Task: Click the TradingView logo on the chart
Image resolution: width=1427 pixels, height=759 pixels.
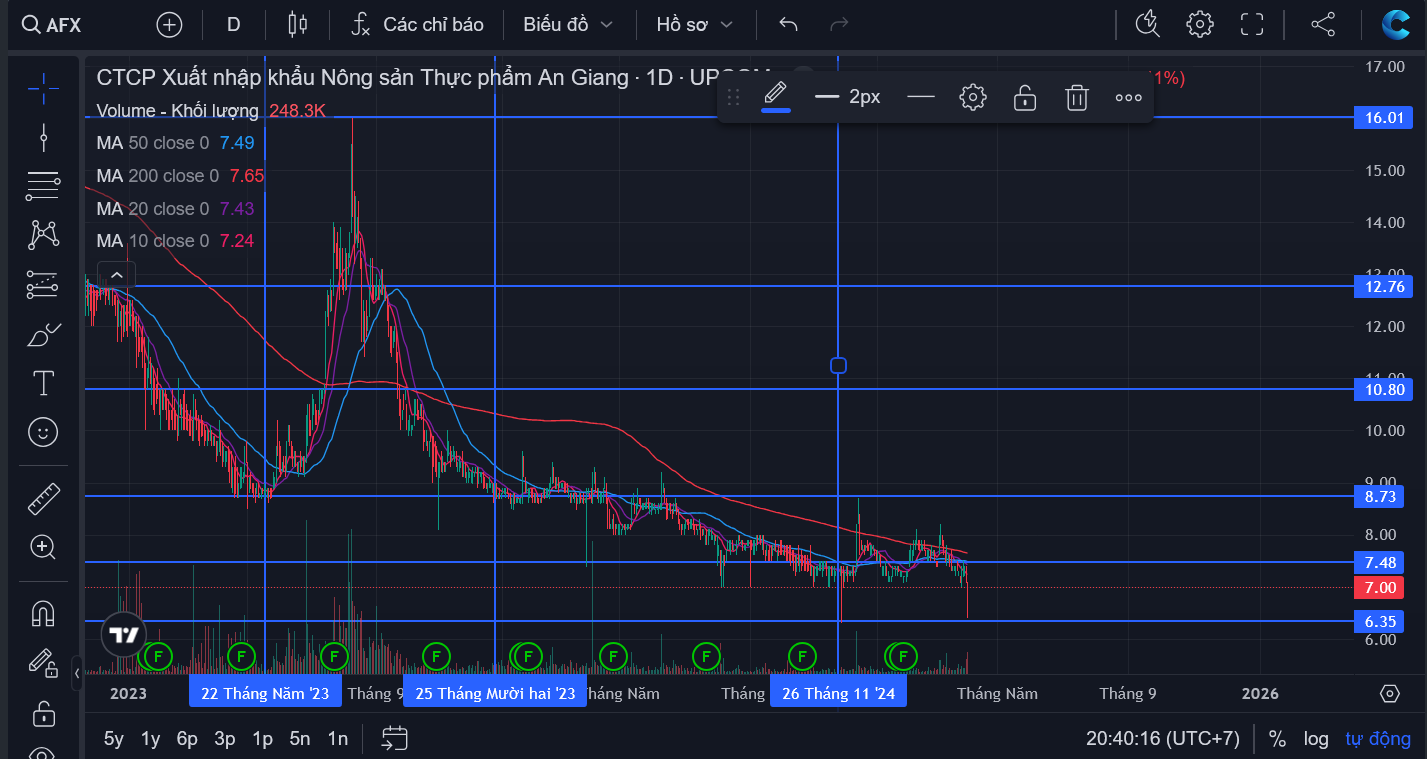Action: 124,635
